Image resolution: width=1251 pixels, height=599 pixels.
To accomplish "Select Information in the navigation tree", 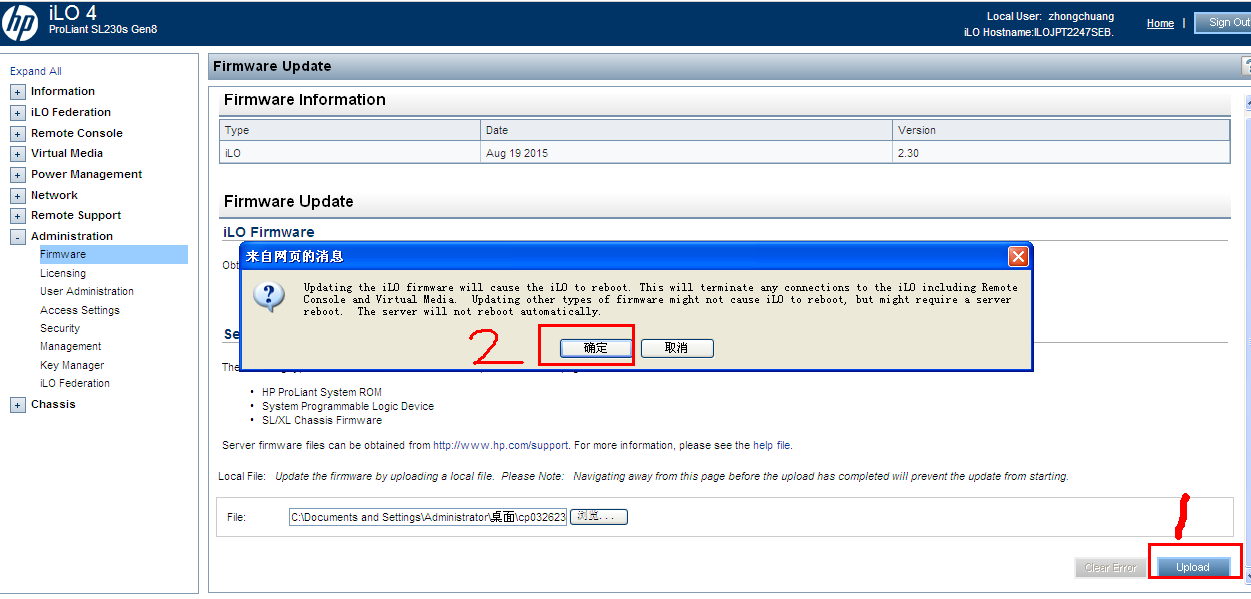I will point(63,91).
